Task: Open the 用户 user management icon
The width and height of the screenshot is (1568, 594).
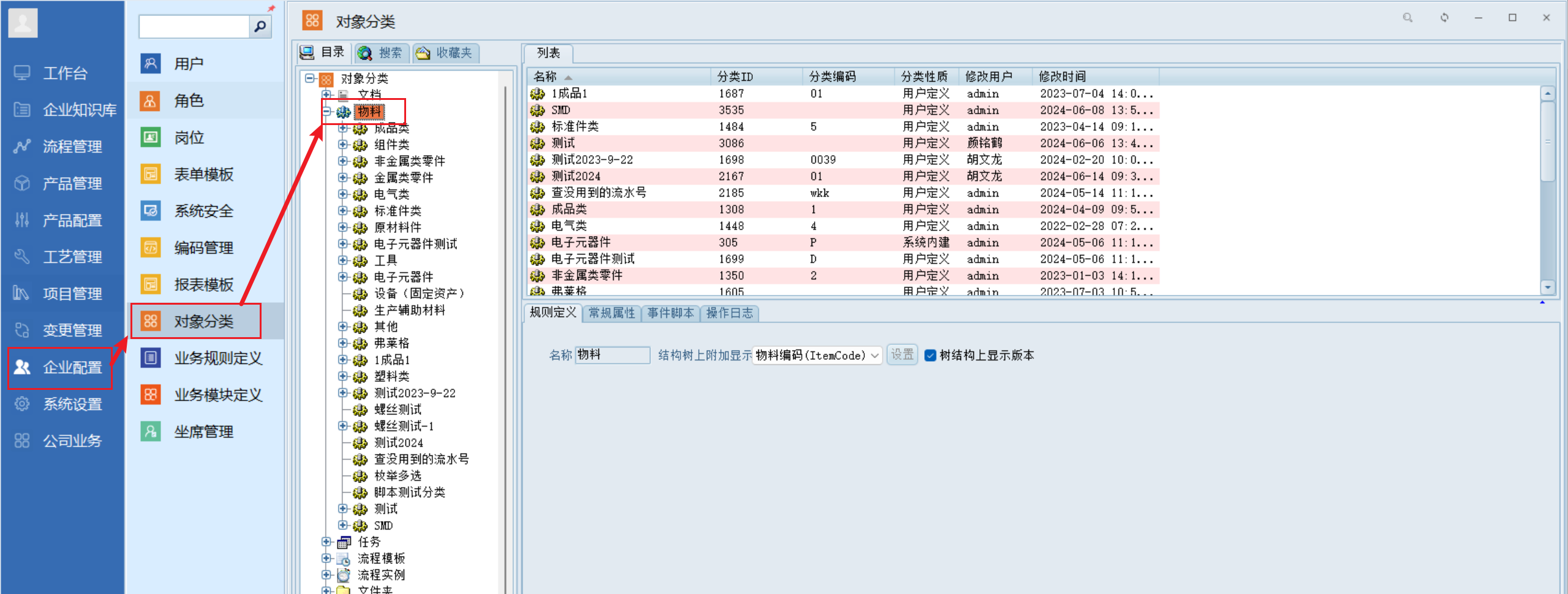Action: coord(151,63)
